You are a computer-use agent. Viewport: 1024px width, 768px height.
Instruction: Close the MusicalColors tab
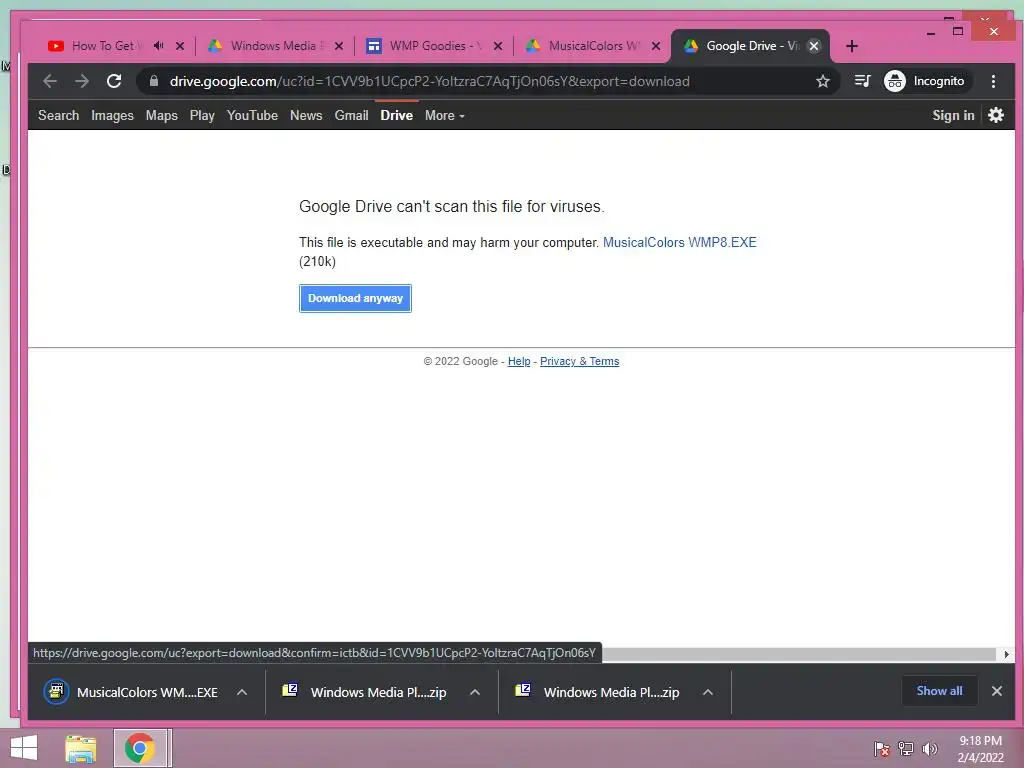[656, 46]
